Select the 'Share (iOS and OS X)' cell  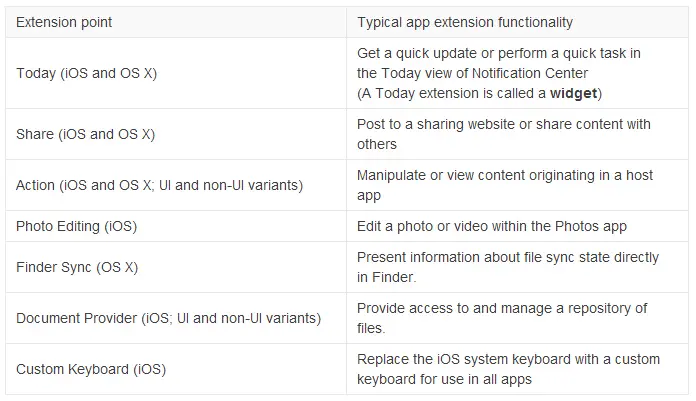[x=85, y=134]
